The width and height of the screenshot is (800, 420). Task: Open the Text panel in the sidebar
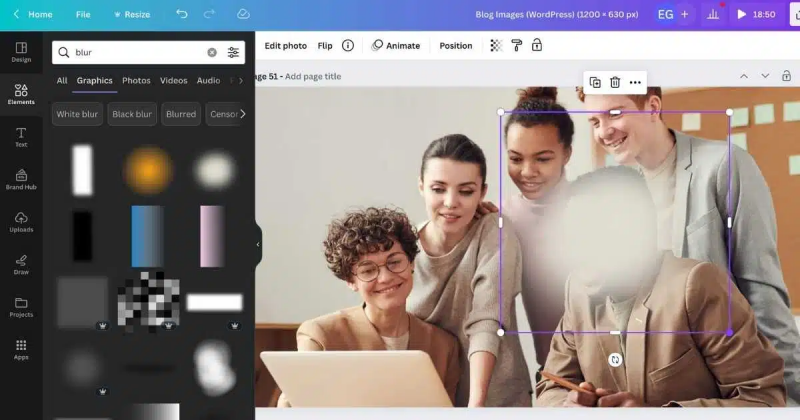tap(21, 137)
